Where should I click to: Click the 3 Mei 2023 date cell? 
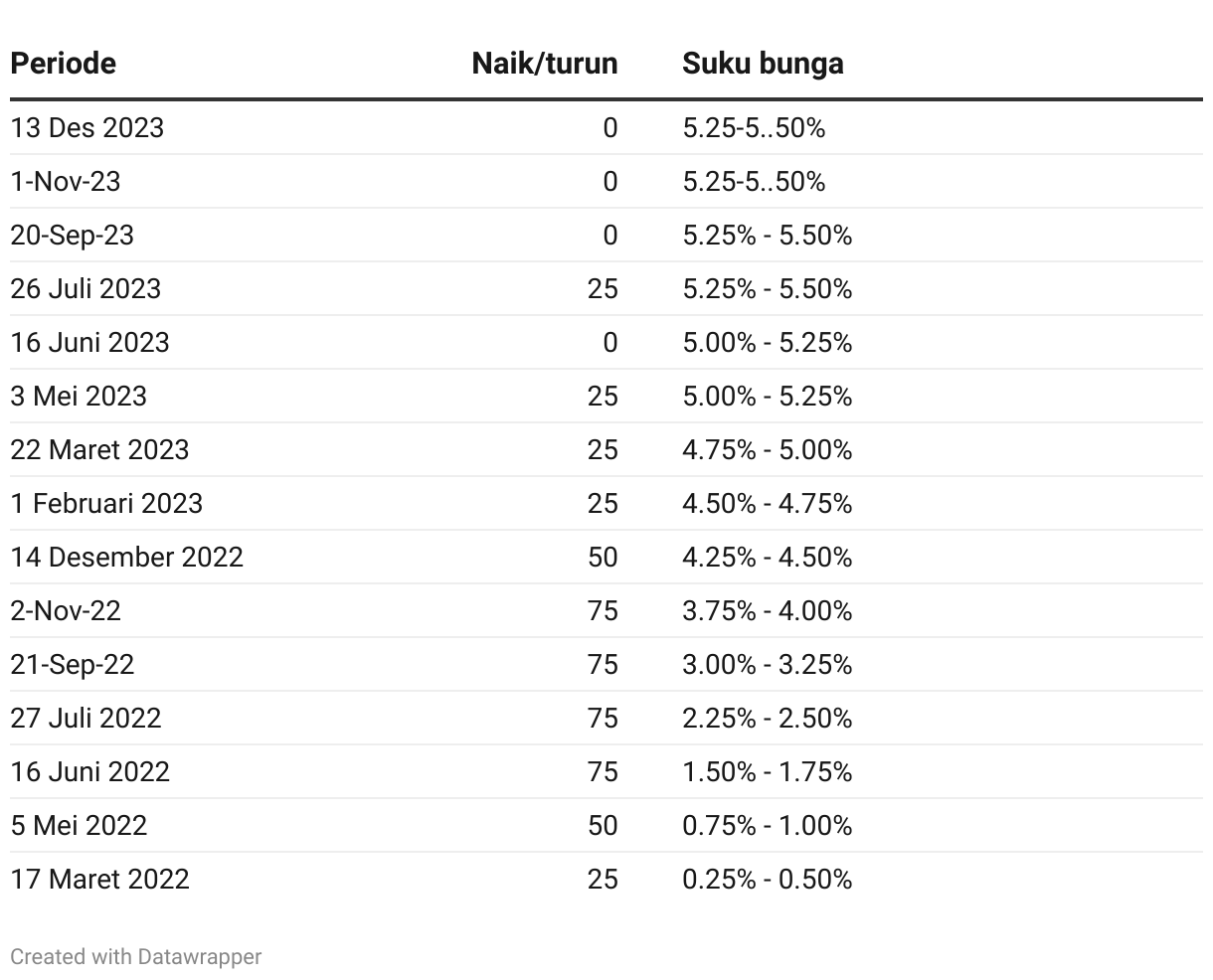79,397
